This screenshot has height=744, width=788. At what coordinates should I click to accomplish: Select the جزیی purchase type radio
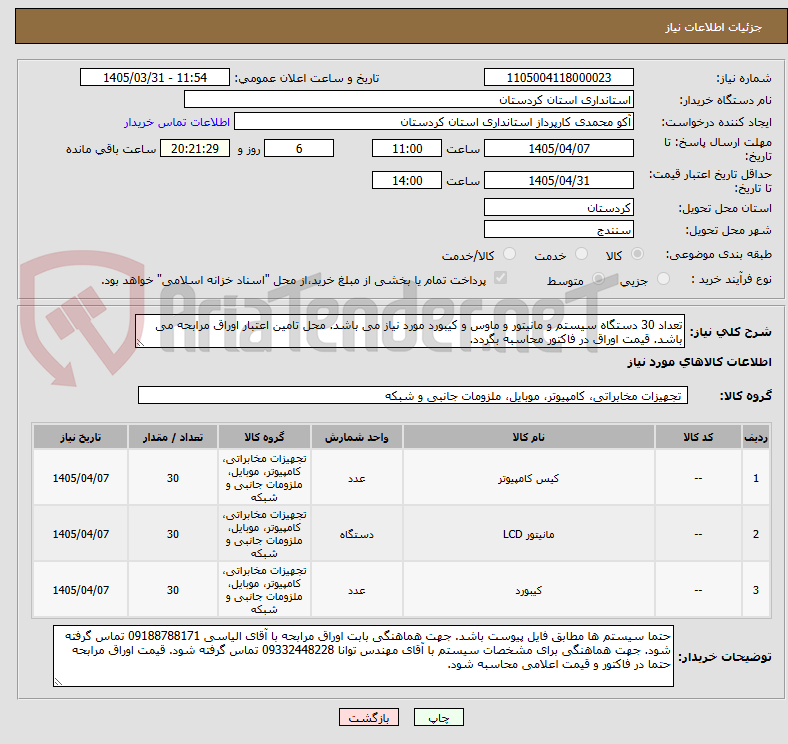click(663, 279)
